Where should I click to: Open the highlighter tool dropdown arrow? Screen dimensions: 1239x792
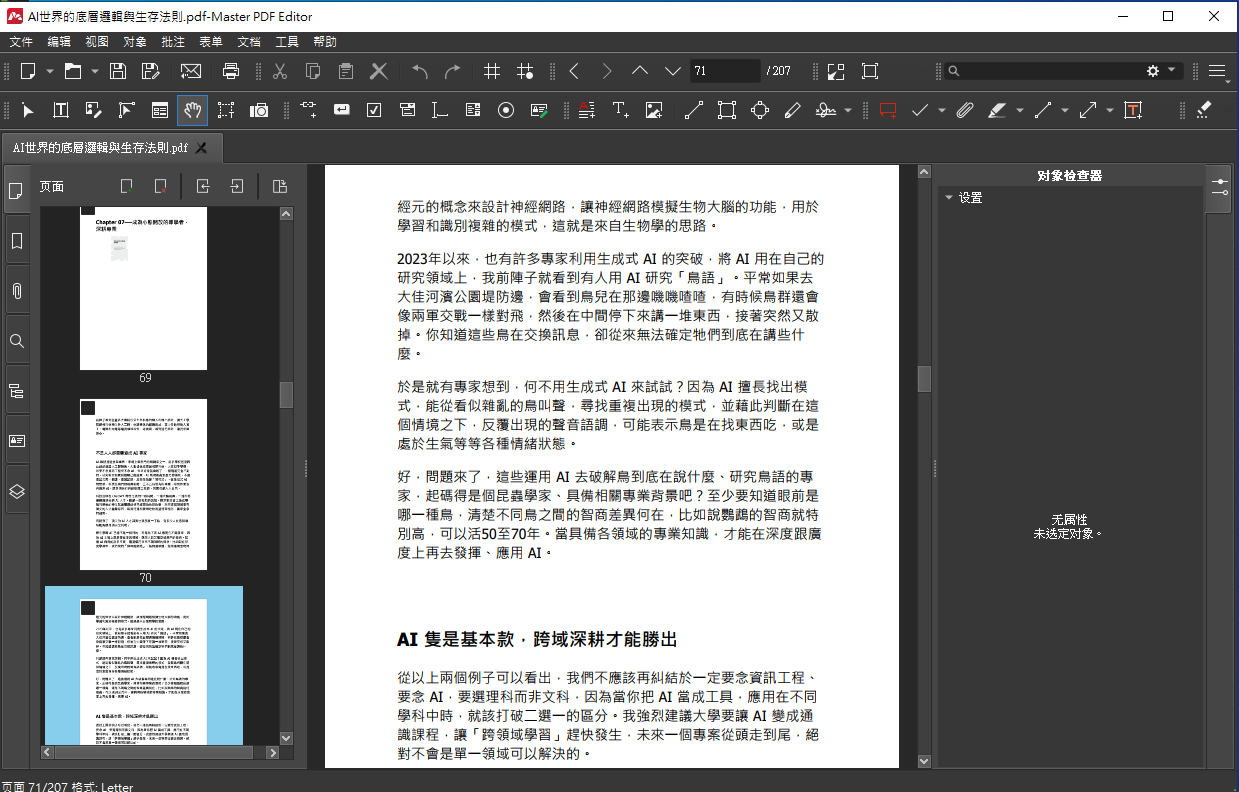pyautogui.click(x=1019, y=110)
